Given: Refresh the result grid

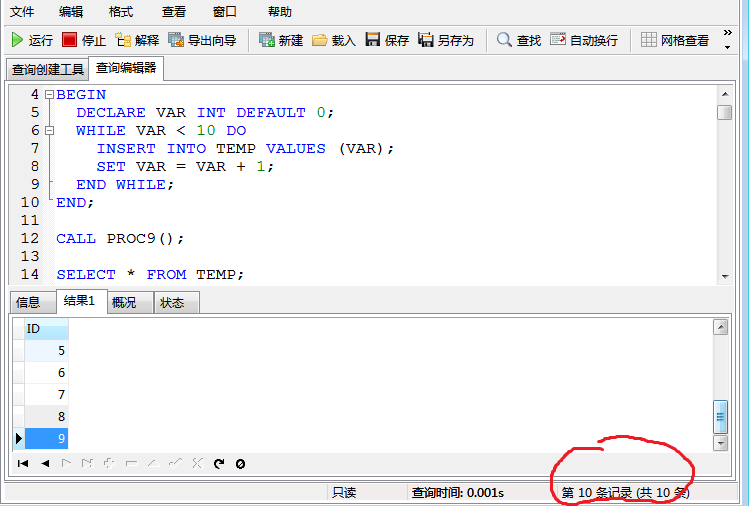Looking at the screenshot, I should pyautogui.click(x=219, y=463).
